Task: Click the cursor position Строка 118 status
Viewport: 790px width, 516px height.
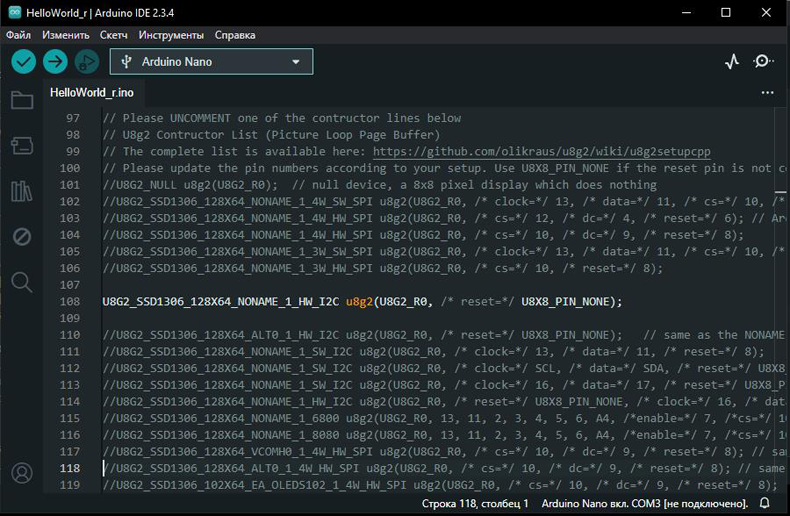Action: [x=475, y=503]
